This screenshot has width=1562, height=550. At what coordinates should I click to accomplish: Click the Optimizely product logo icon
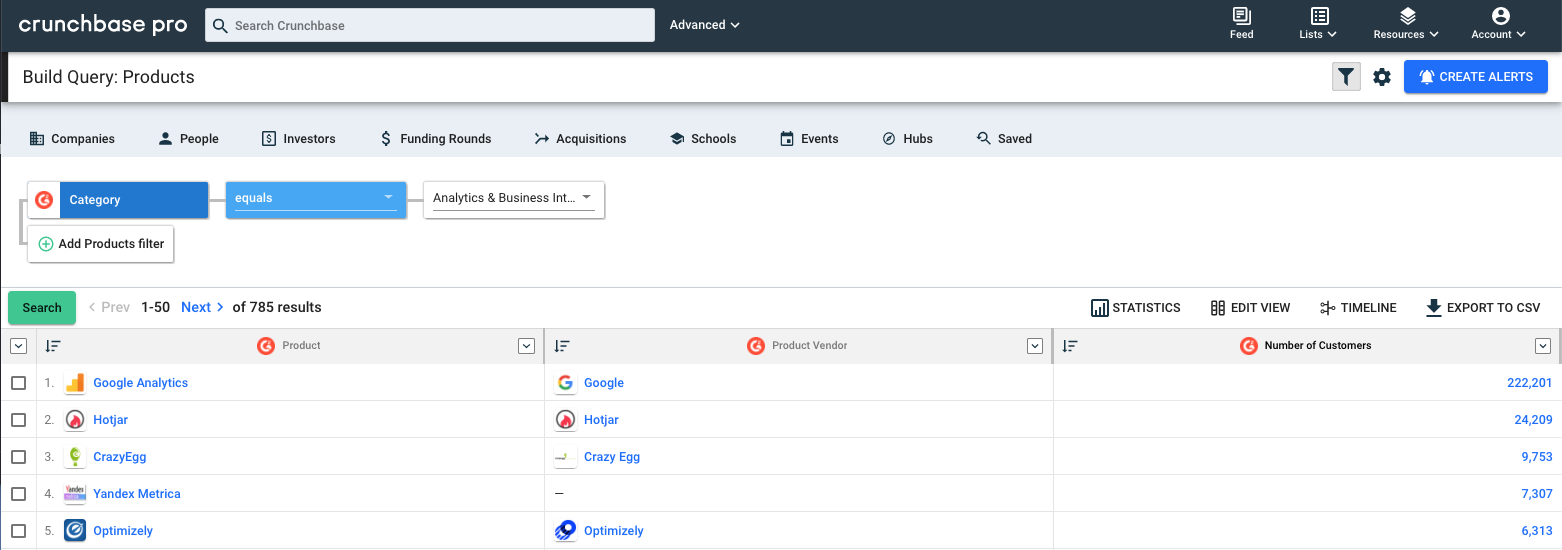75,531
